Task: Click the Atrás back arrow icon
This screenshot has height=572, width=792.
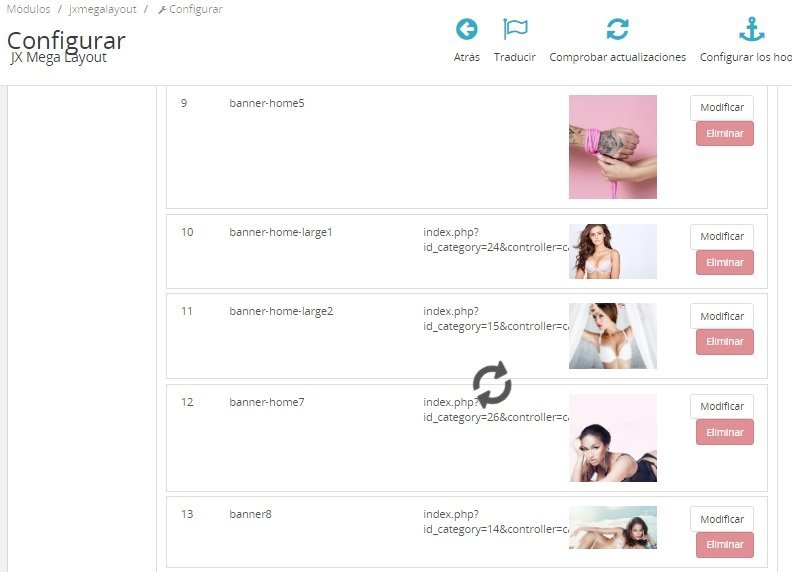Action: pos(466,29)
